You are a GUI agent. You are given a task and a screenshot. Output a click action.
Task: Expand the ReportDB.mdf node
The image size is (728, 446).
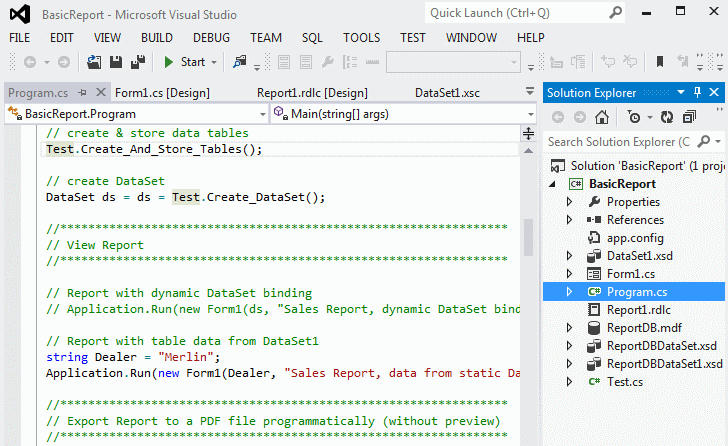[570, 328]
